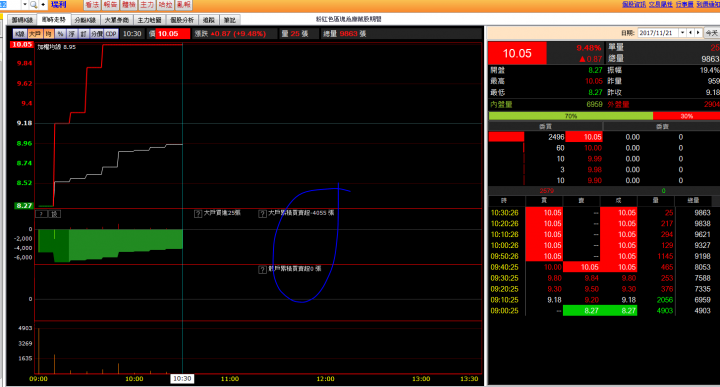Toggle the % percent scale button
The image size is (720, 387).
(60, 34)
